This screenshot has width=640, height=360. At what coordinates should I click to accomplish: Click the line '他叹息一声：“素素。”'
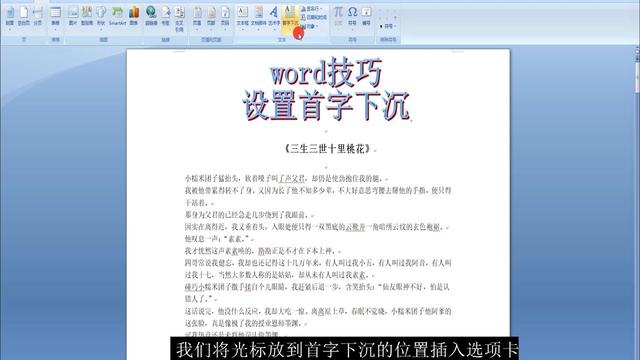pos(218,239)
